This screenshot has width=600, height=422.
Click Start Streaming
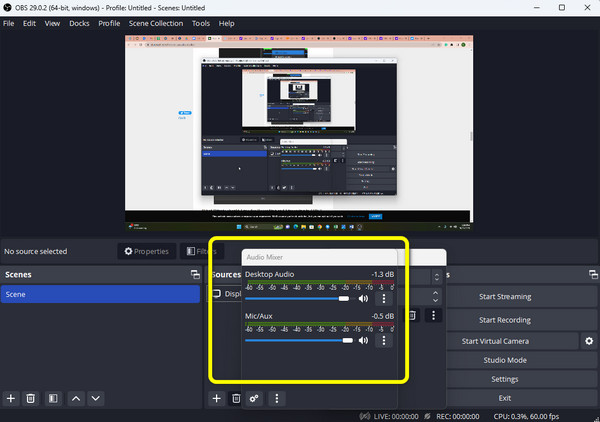coord(505,297)
